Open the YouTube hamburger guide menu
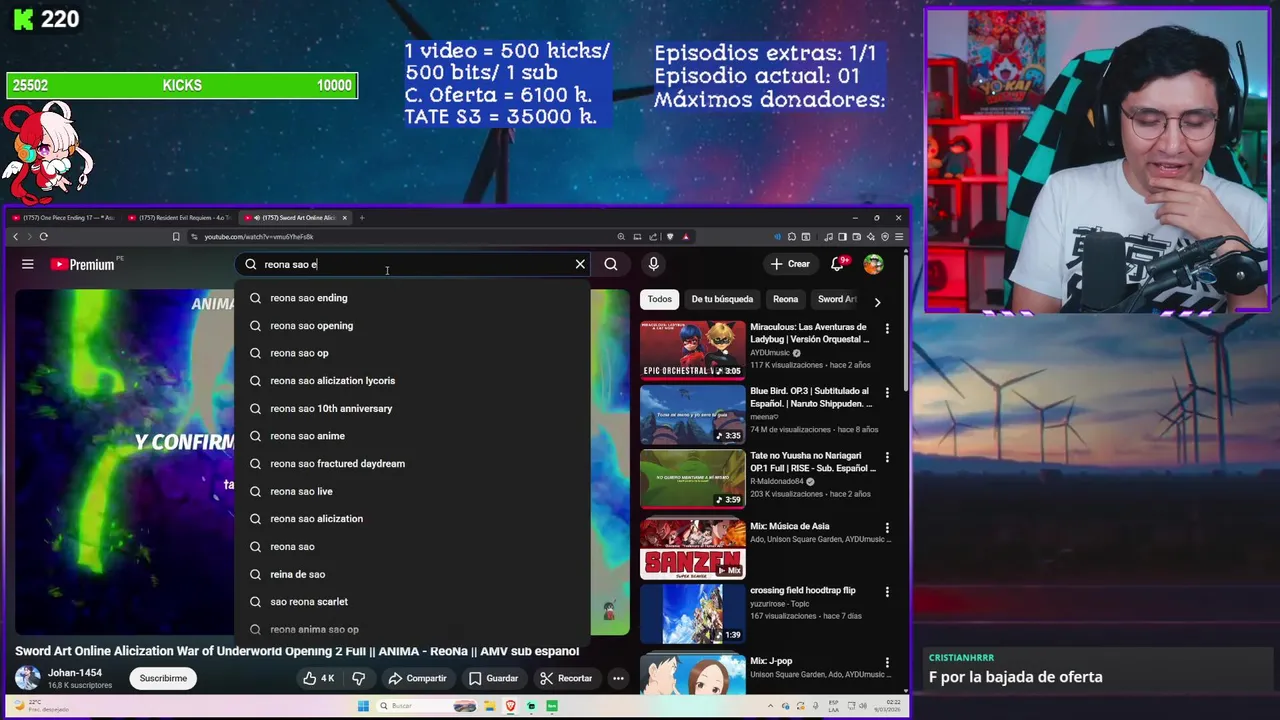 coord(28,264)
